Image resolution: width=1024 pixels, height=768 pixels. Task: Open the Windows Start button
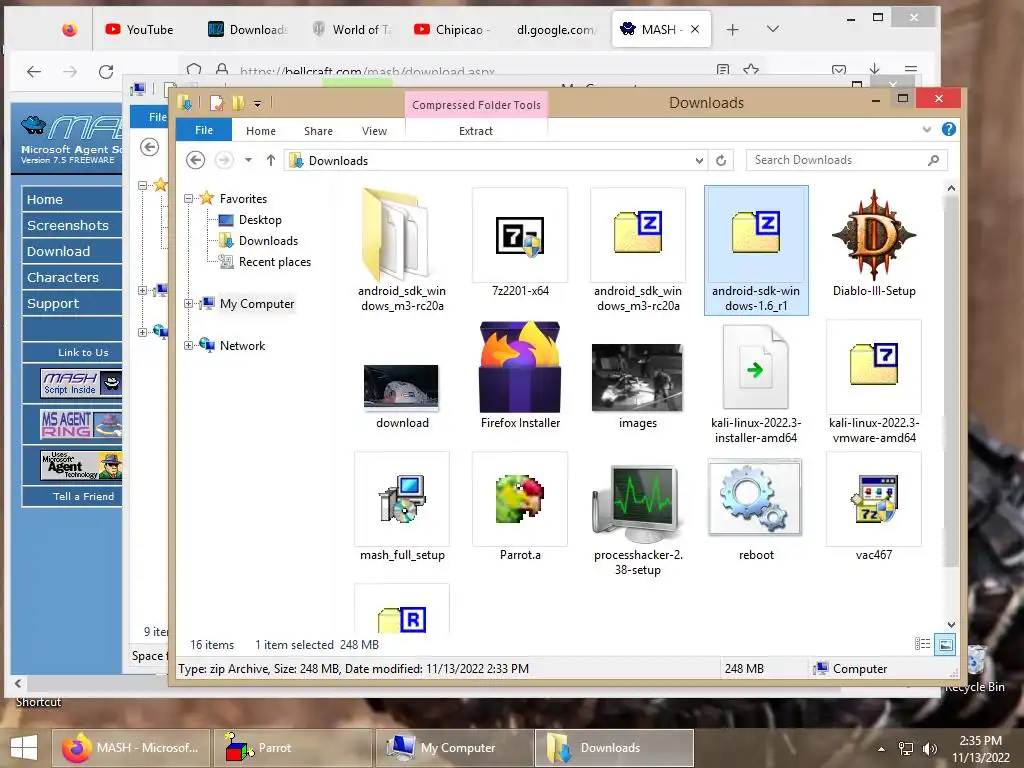[24, 748]
